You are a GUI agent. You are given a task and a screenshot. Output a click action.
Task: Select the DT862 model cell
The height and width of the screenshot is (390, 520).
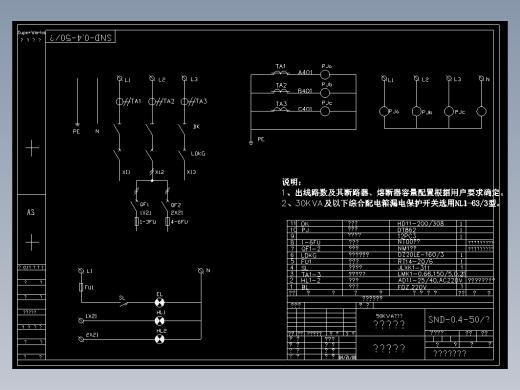[x=407, y=230]
